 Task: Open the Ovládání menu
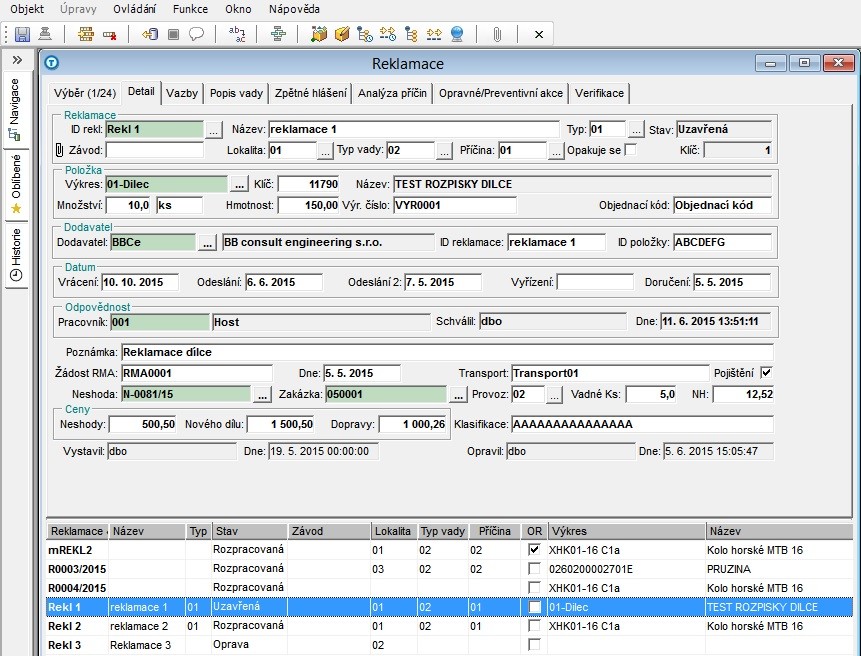tap(135, 9)
